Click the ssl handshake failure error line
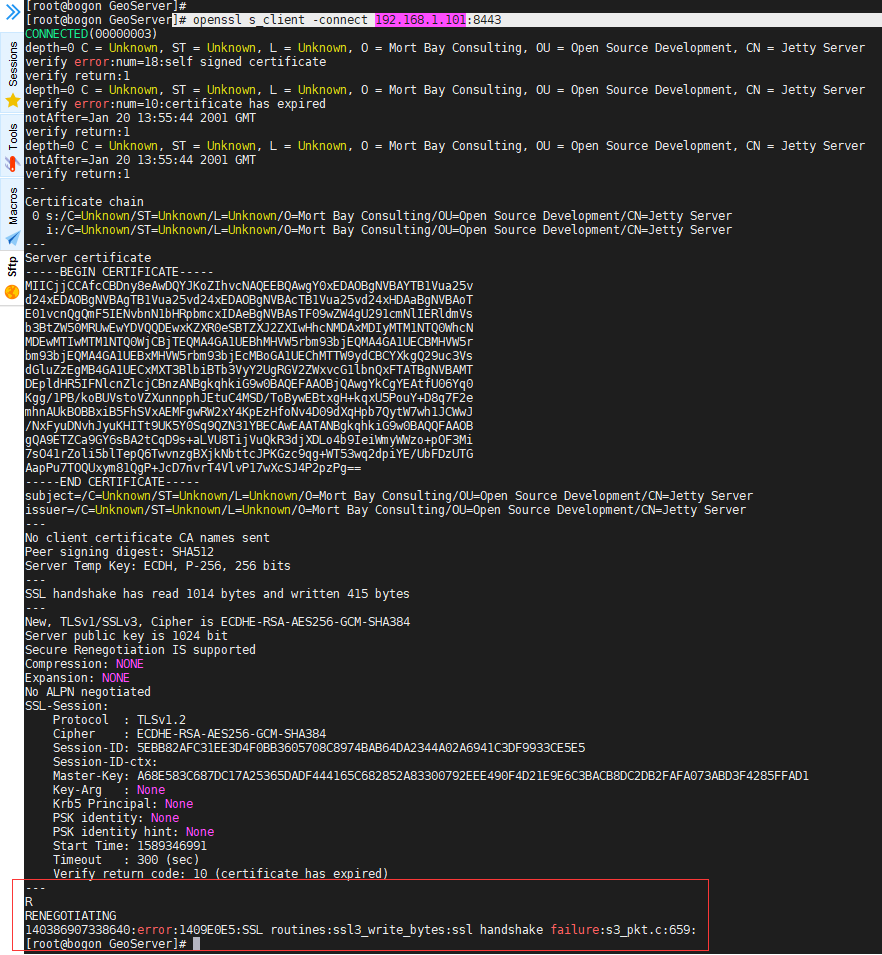 (x=361, y=930)
